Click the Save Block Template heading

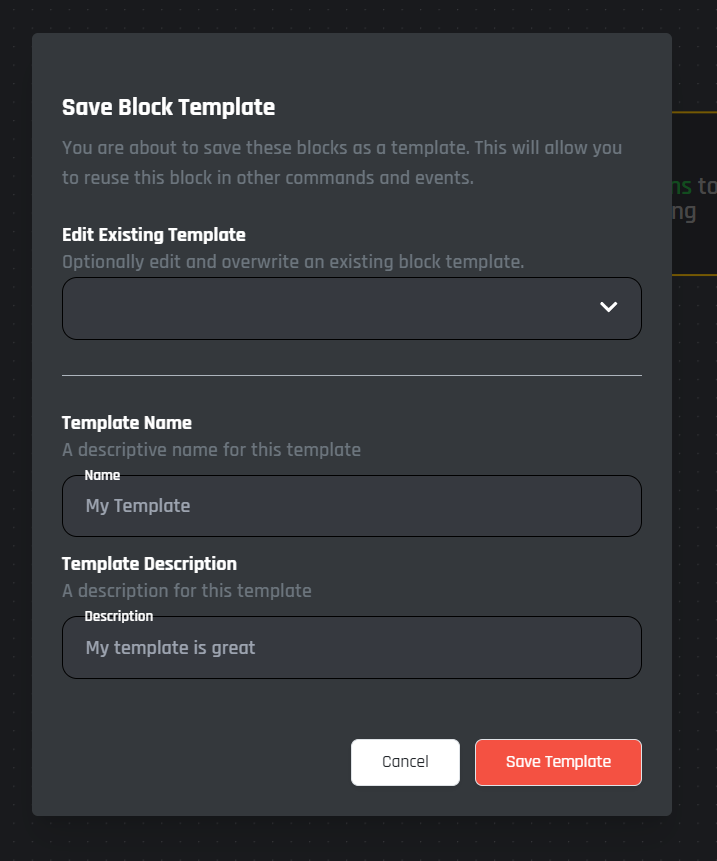click(x=168, y=107)
